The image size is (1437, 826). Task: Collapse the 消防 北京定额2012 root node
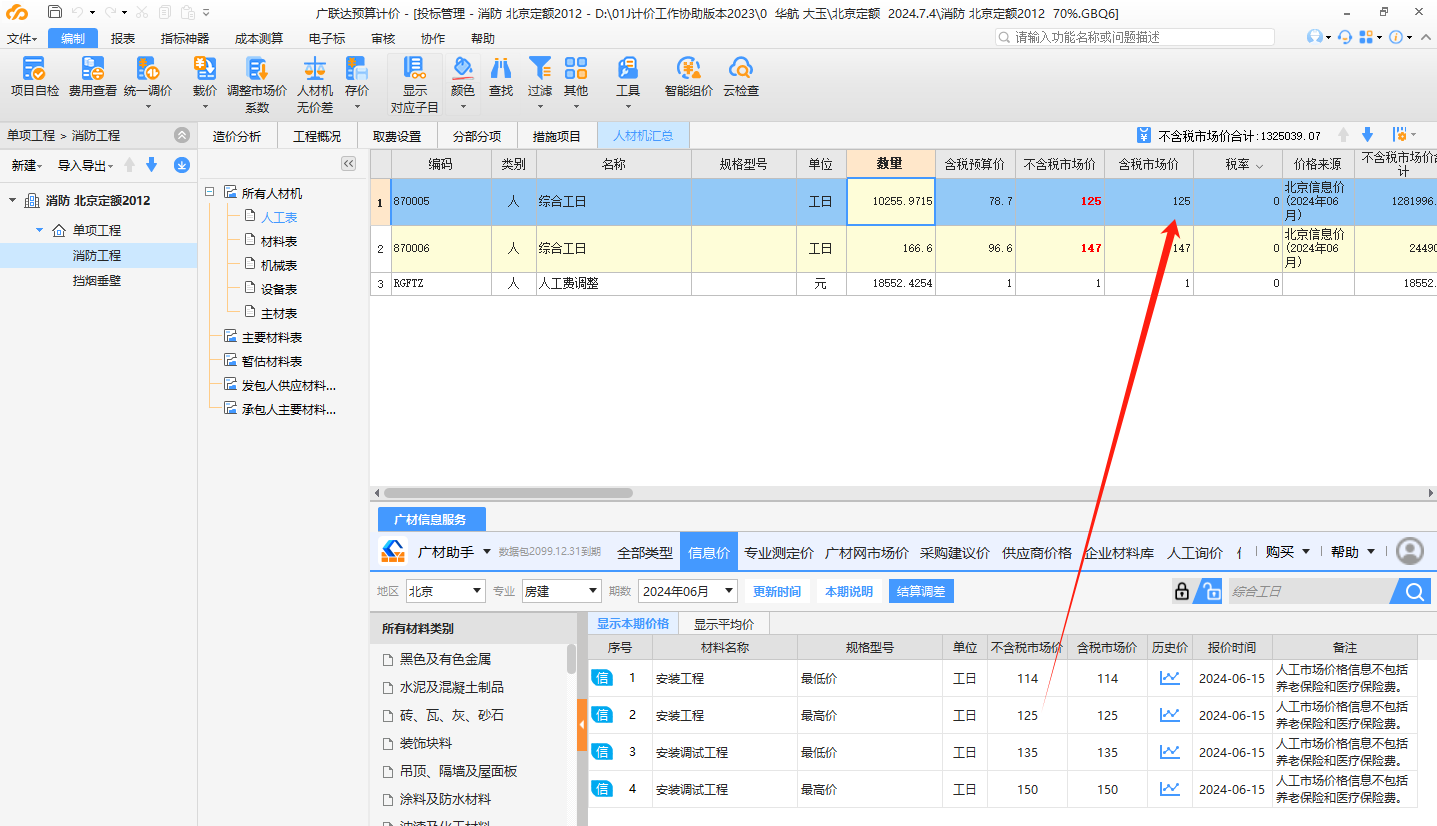pyautogui.click(x=13, y=200)
